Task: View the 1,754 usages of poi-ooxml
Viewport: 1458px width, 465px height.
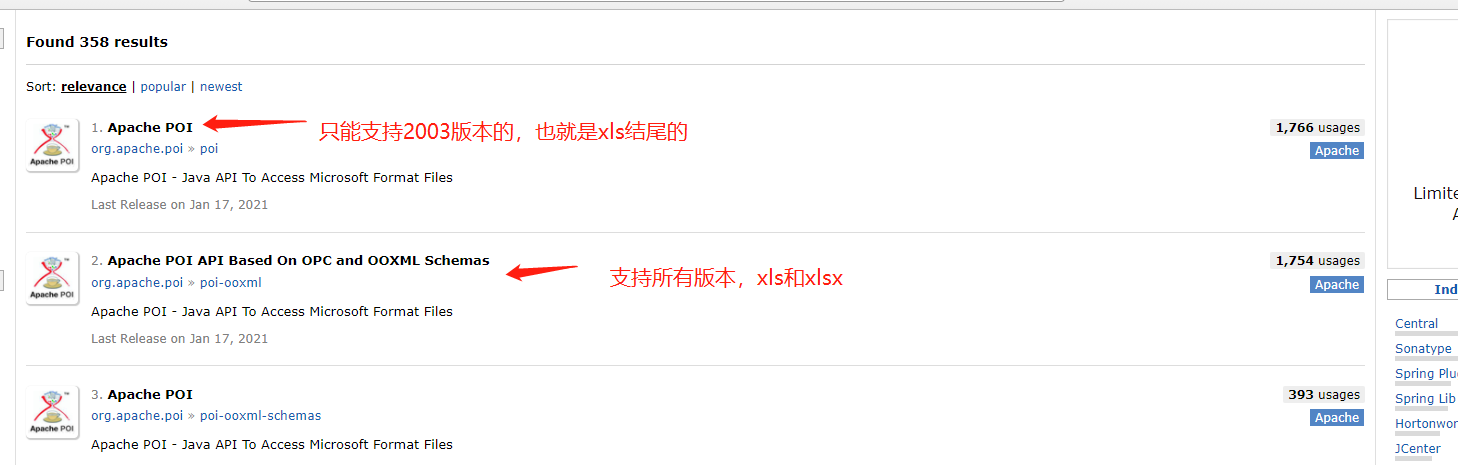Action: click(x=1317, y=261)
